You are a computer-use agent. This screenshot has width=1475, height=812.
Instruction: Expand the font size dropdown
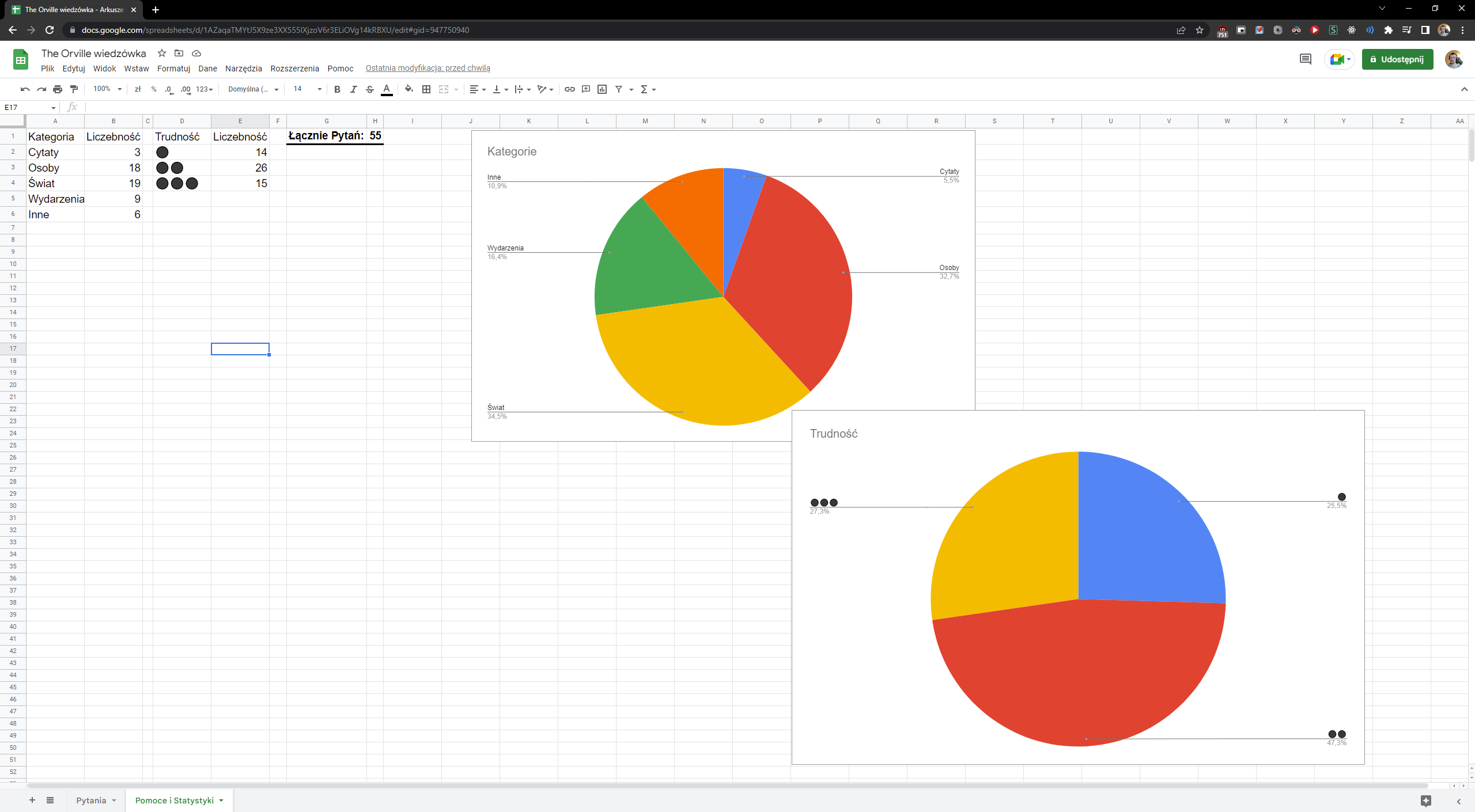(319, 89)
